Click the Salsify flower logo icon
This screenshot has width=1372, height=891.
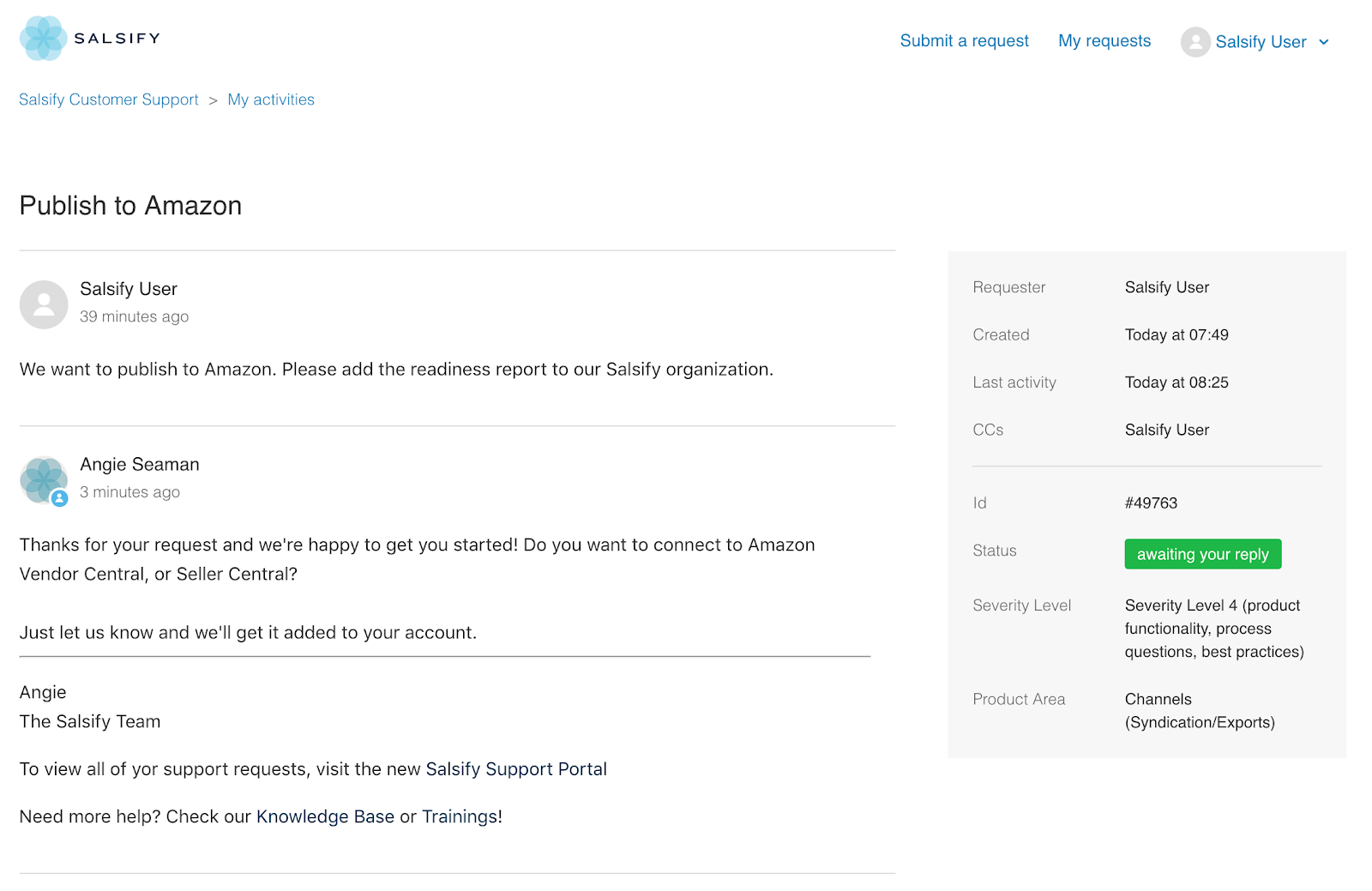coord(43,39)
